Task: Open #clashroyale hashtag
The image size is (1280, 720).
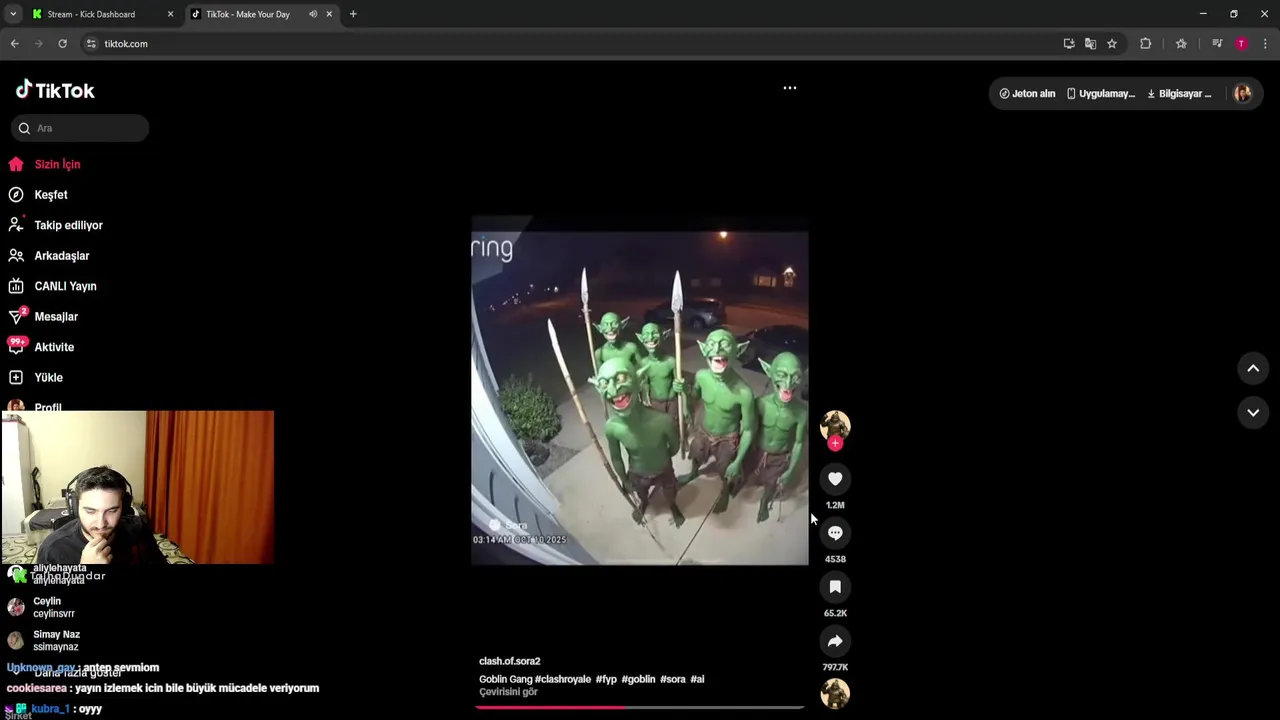Action: tap(563, 679)
